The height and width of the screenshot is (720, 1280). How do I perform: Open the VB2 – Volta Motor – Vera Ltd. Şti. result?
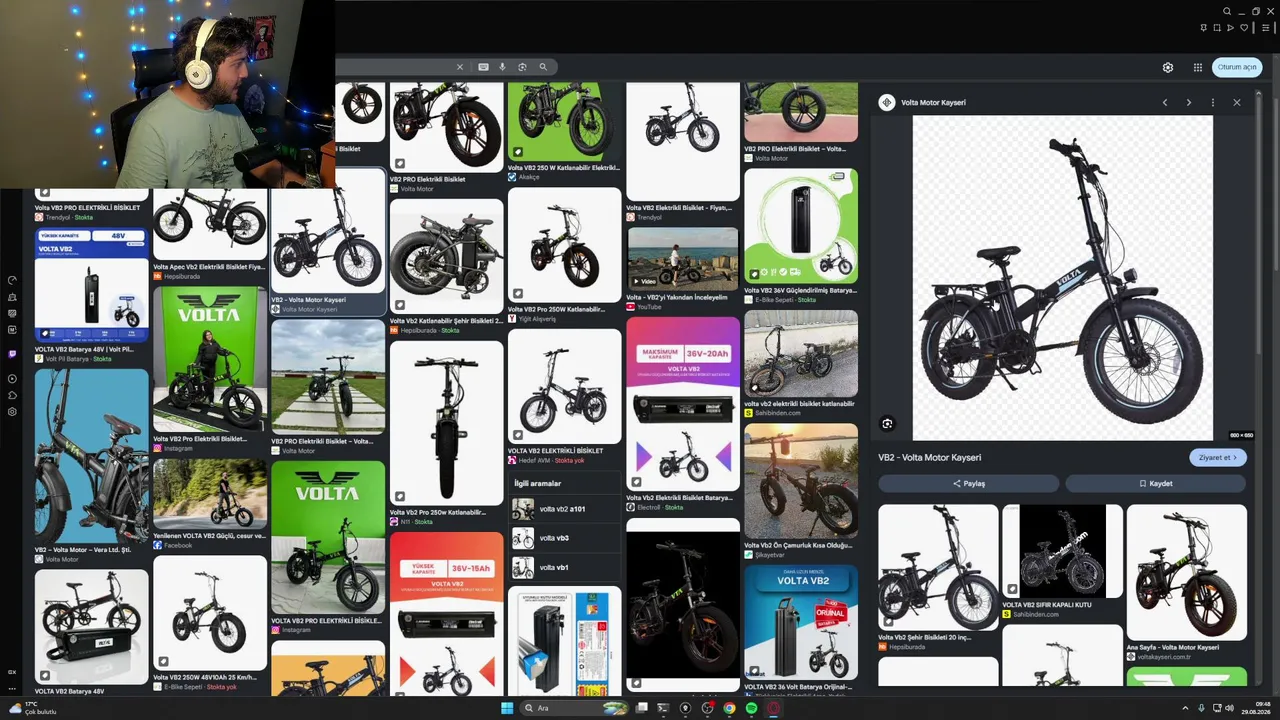click(92, 466)
